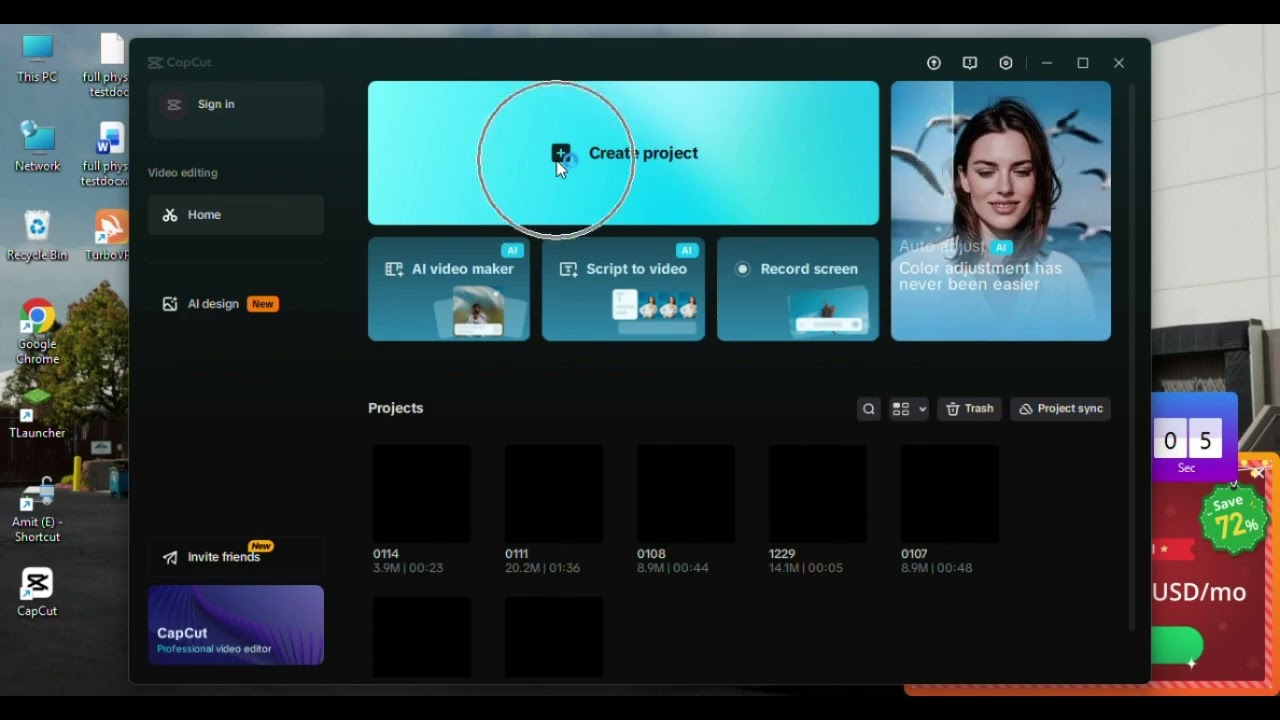Screen dimensions: 1280x720
Task: Click the paper plane Invite friends icon
Action: point(170,558)
